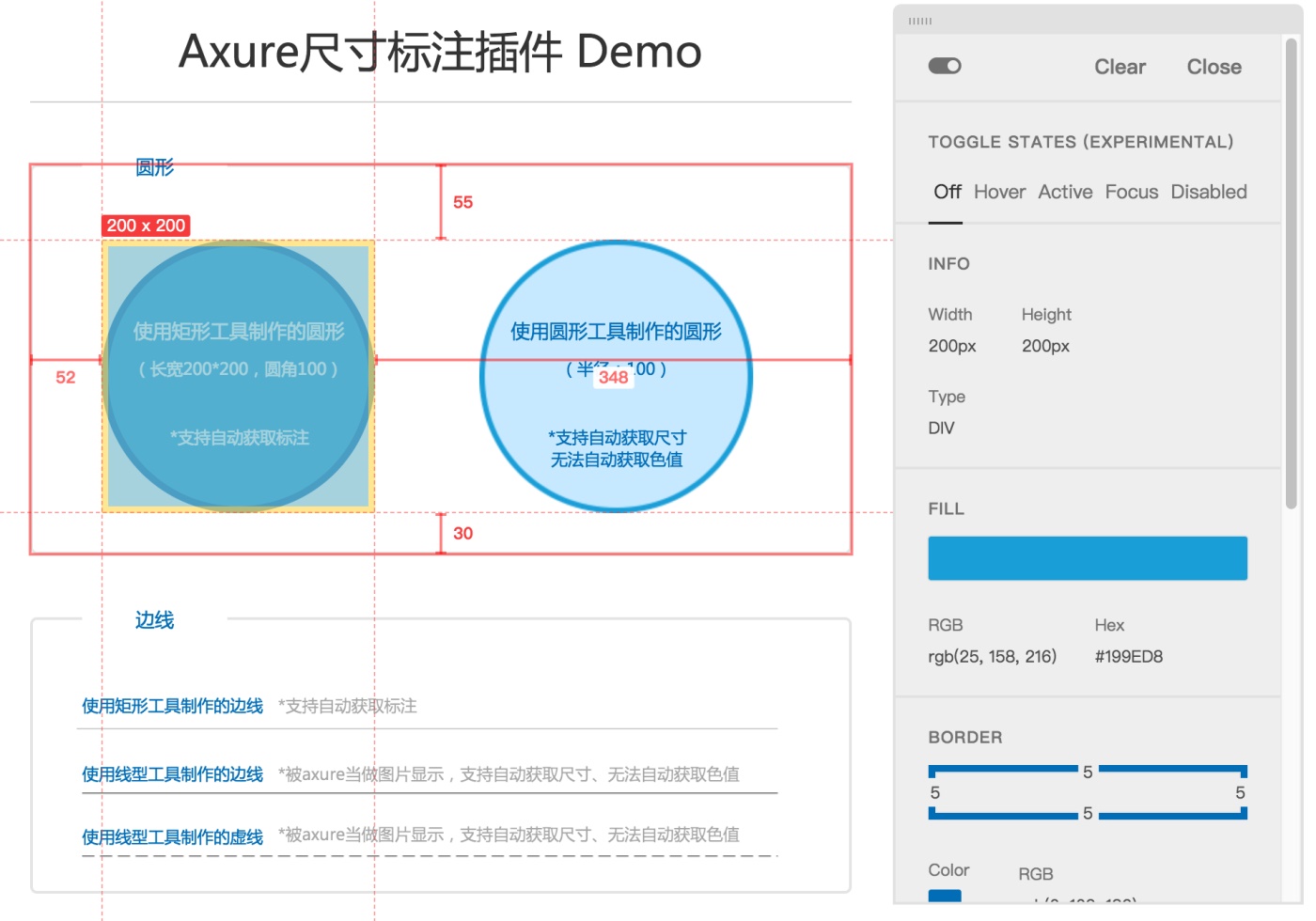Click the blue fill color swatch
The width and height of the screenshot is (1316, 921).
point(1088,557)
